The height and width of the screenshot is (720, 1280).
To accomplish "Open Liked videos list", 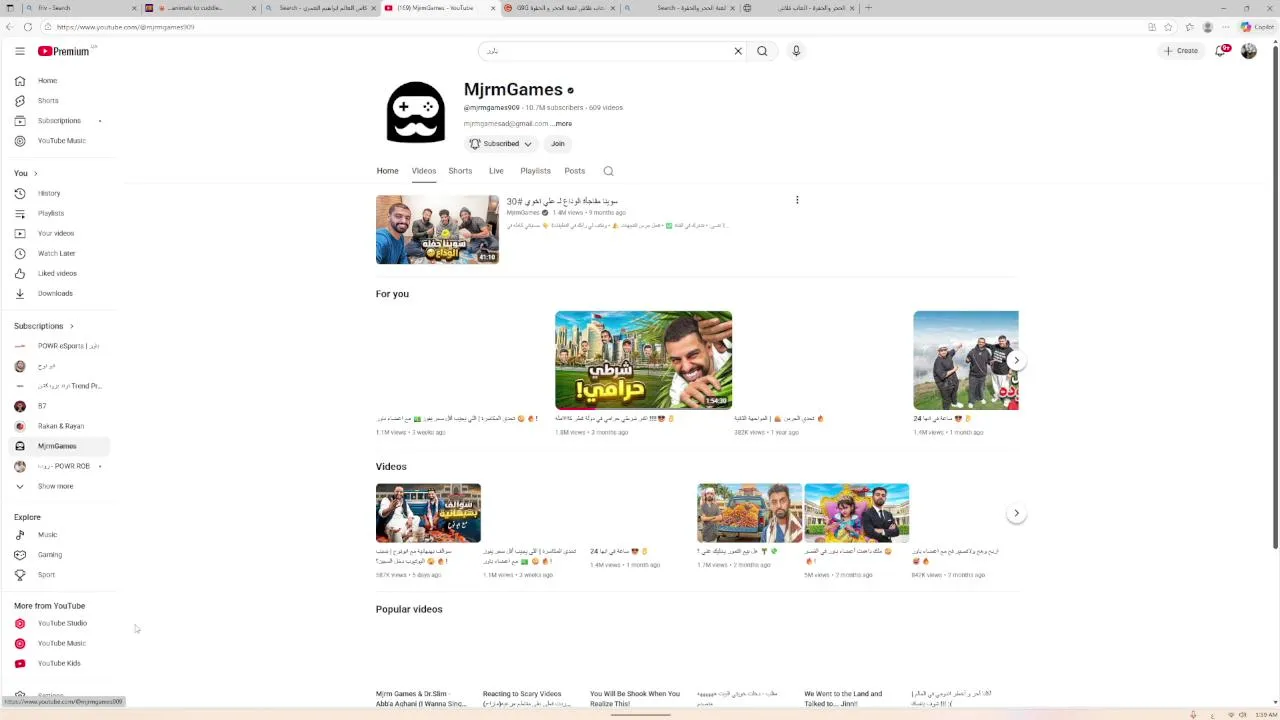I will click(x=56, y=273).
